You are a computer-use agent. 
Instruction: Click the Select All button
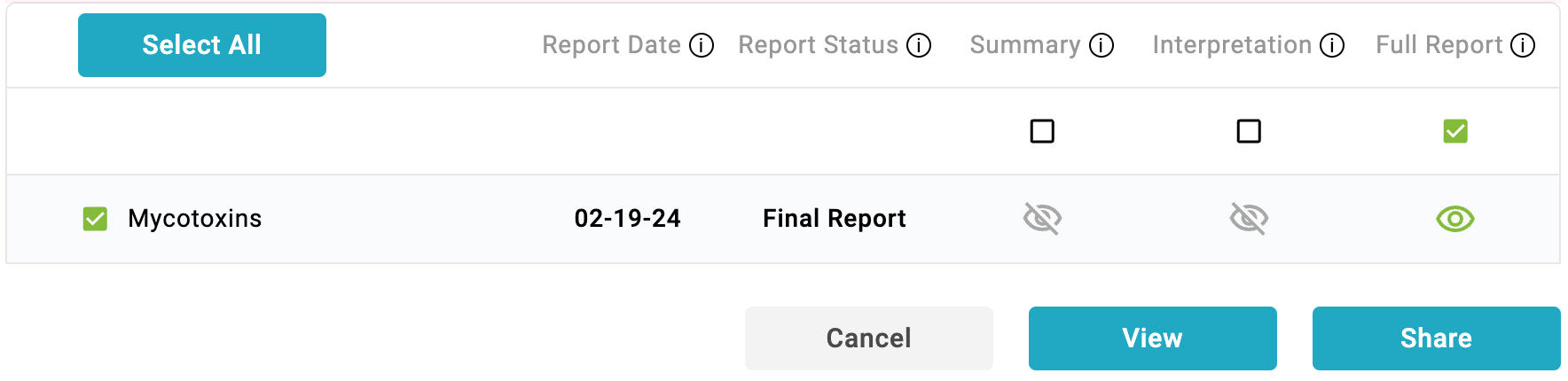[x=202, y=45]
